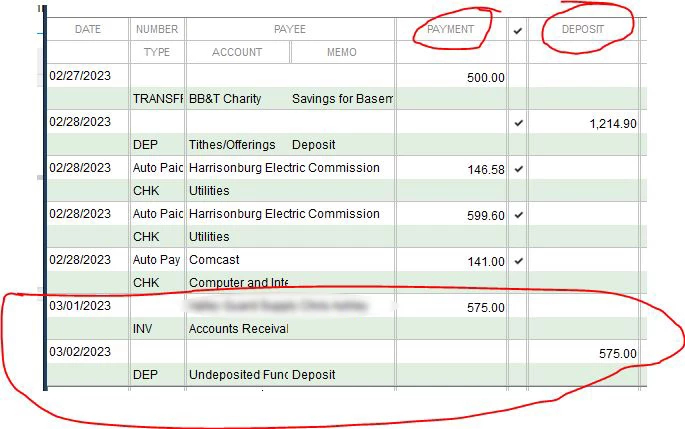This screenshot has width=685, height=429.
Task: Select the PAYEE column header
Action: click(290, 29)
